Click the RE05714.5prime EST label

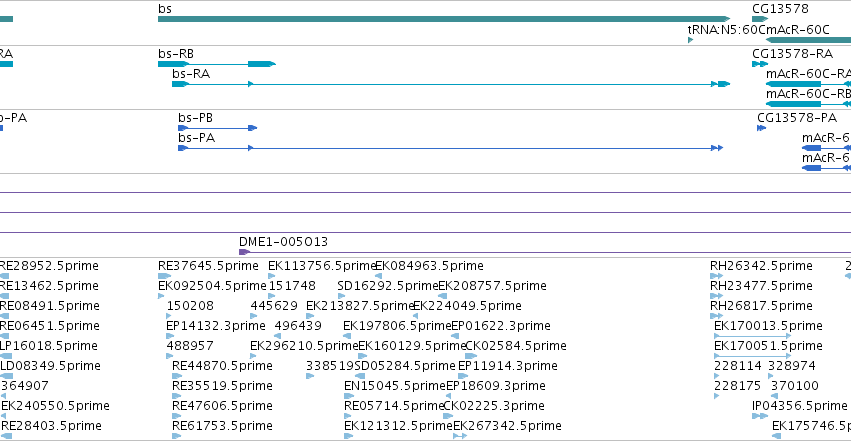point(394,406)
